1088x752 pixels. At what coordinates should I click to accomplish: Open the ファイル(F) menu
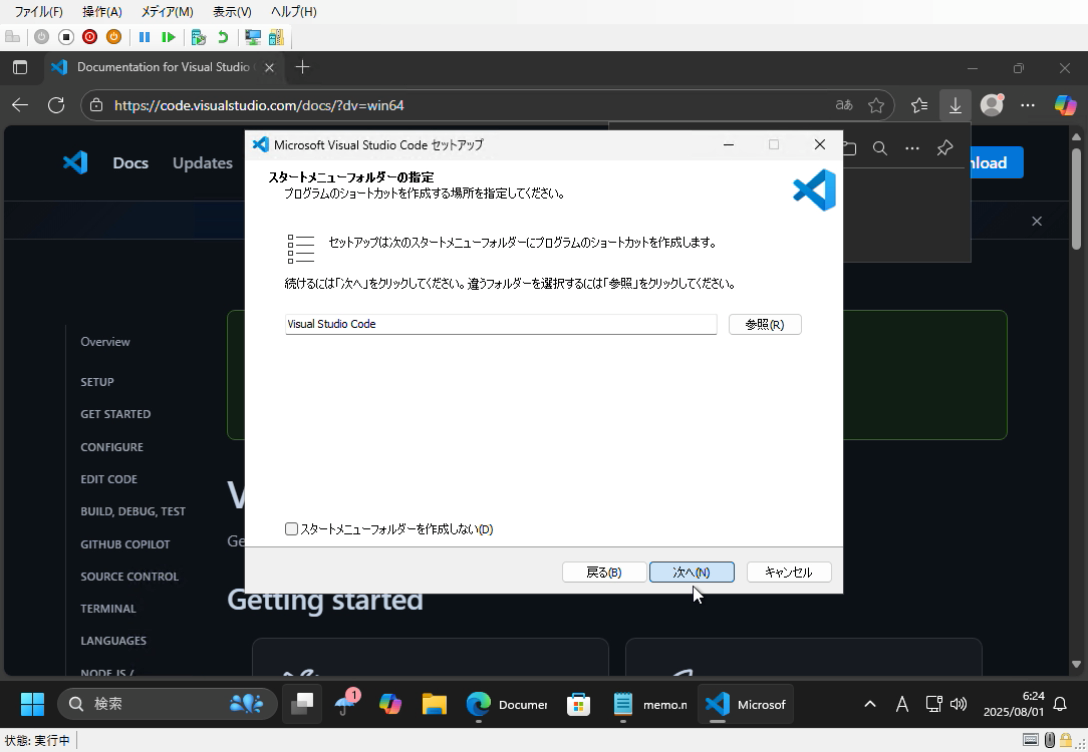pyautogui.click(x=38, y=12)
